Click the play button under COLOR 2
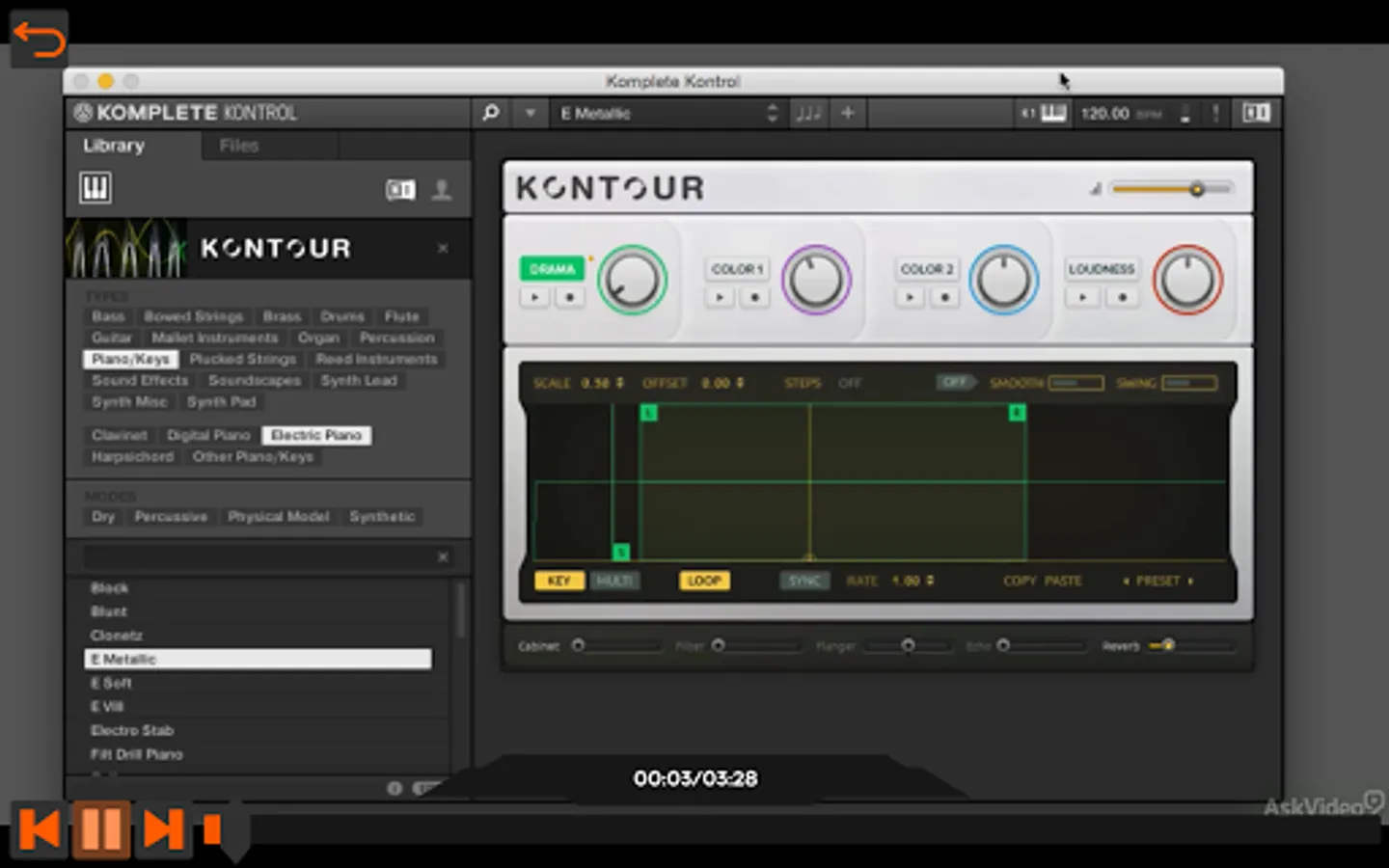 click(909, 297)
